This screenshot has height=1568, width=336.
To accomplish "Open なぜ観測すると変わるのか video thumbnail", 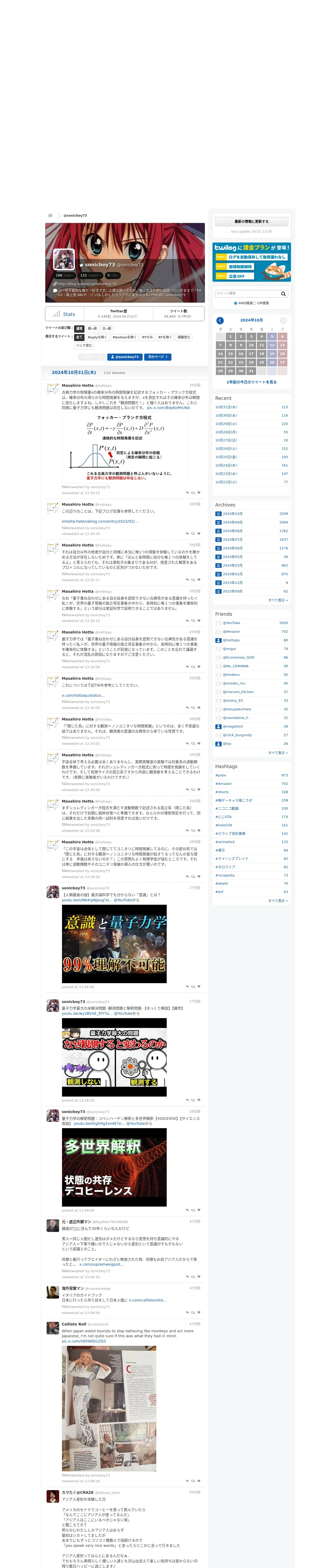I will point(114,1057).
